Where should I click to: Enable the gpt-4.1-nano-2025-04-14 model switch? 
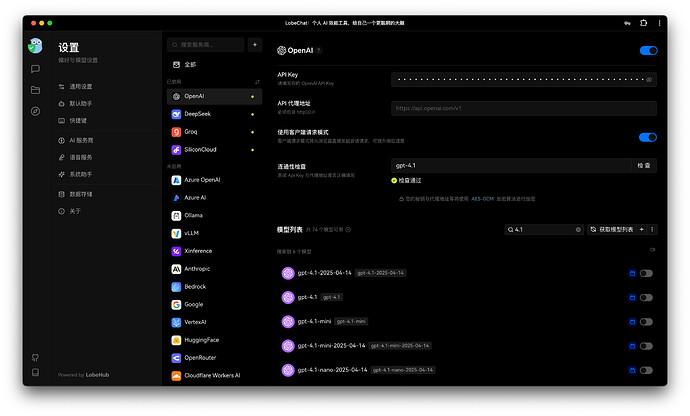click(x=646, y=370)
